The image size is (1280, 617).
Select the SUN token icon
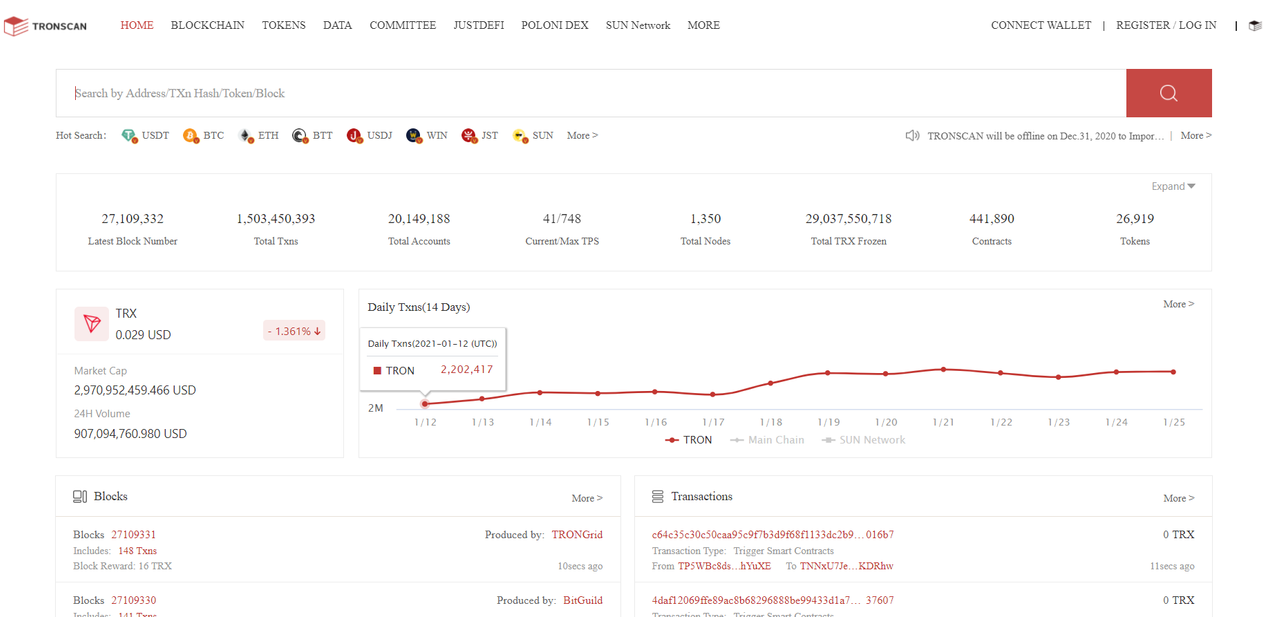520,136
